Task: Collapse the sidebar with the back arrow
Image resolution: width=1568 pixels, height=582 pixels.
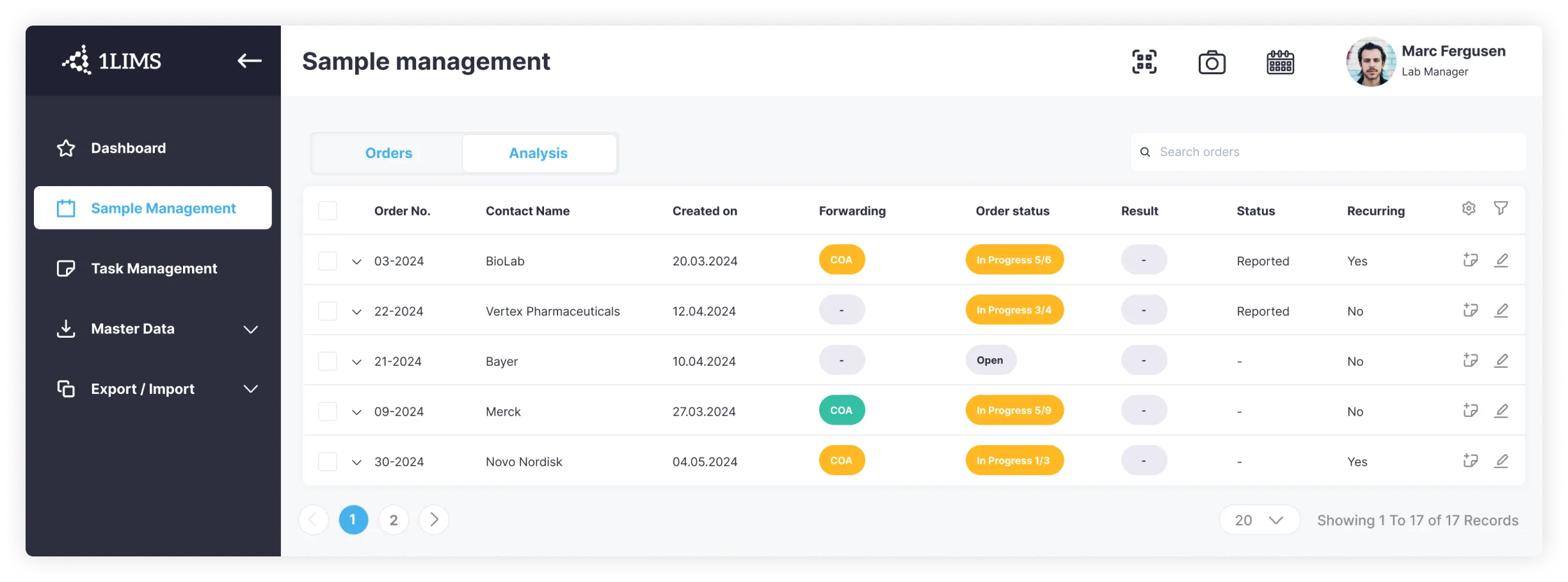Action: pyautogui.click(x=250, y=61)
